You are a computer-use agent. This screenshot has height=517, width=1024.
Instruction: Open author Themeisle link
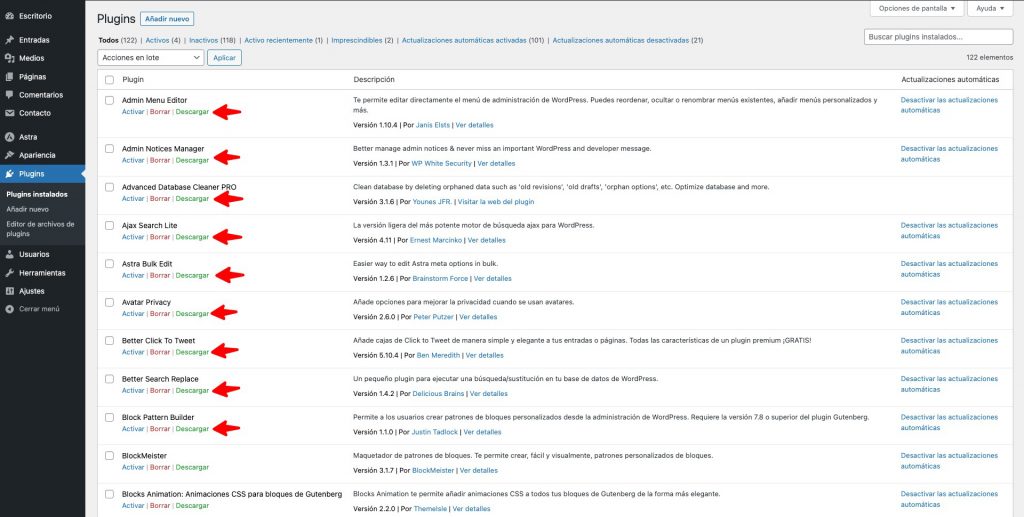coord(430,509)
